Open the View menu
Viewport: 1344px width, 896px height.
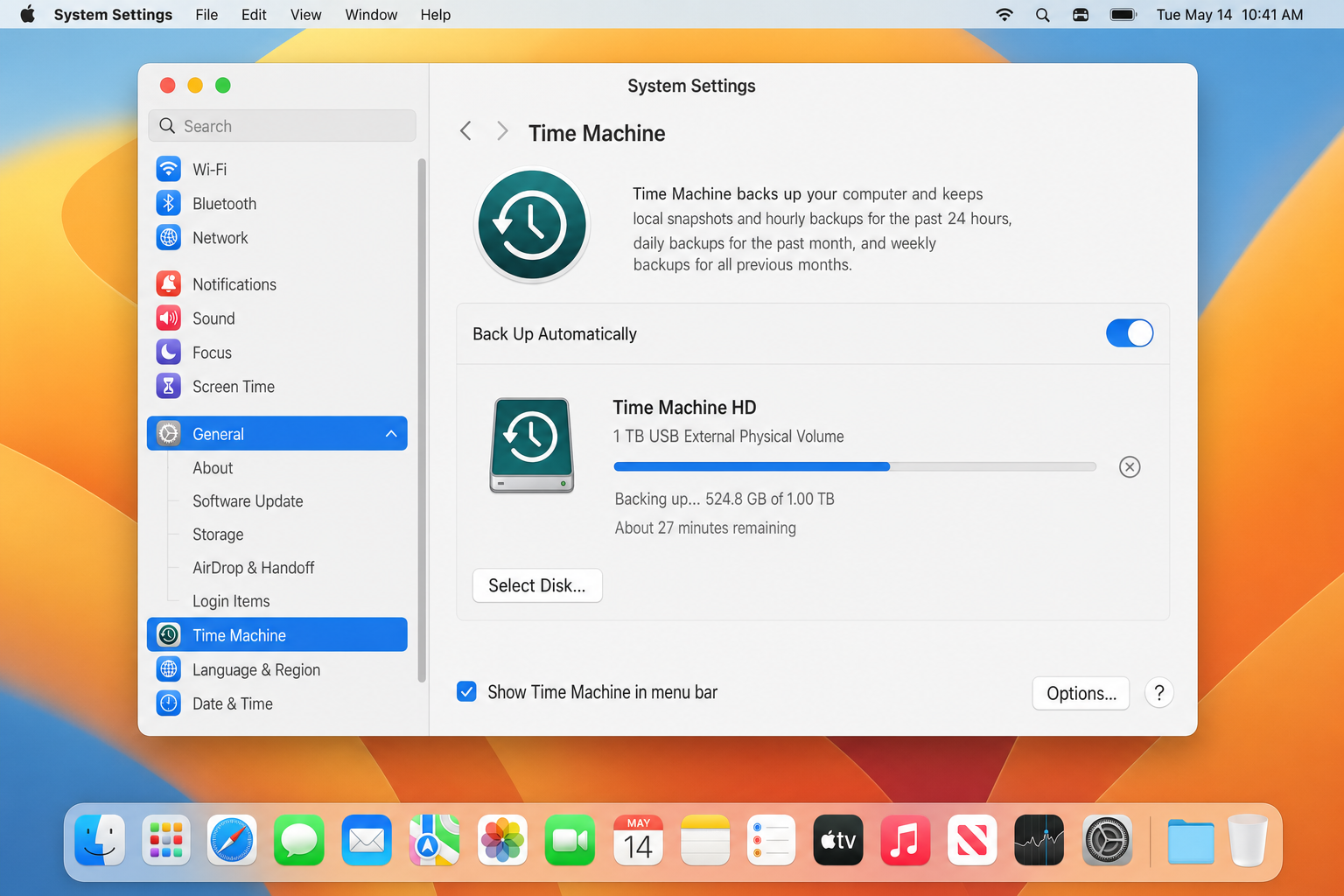tap(306, 15)
